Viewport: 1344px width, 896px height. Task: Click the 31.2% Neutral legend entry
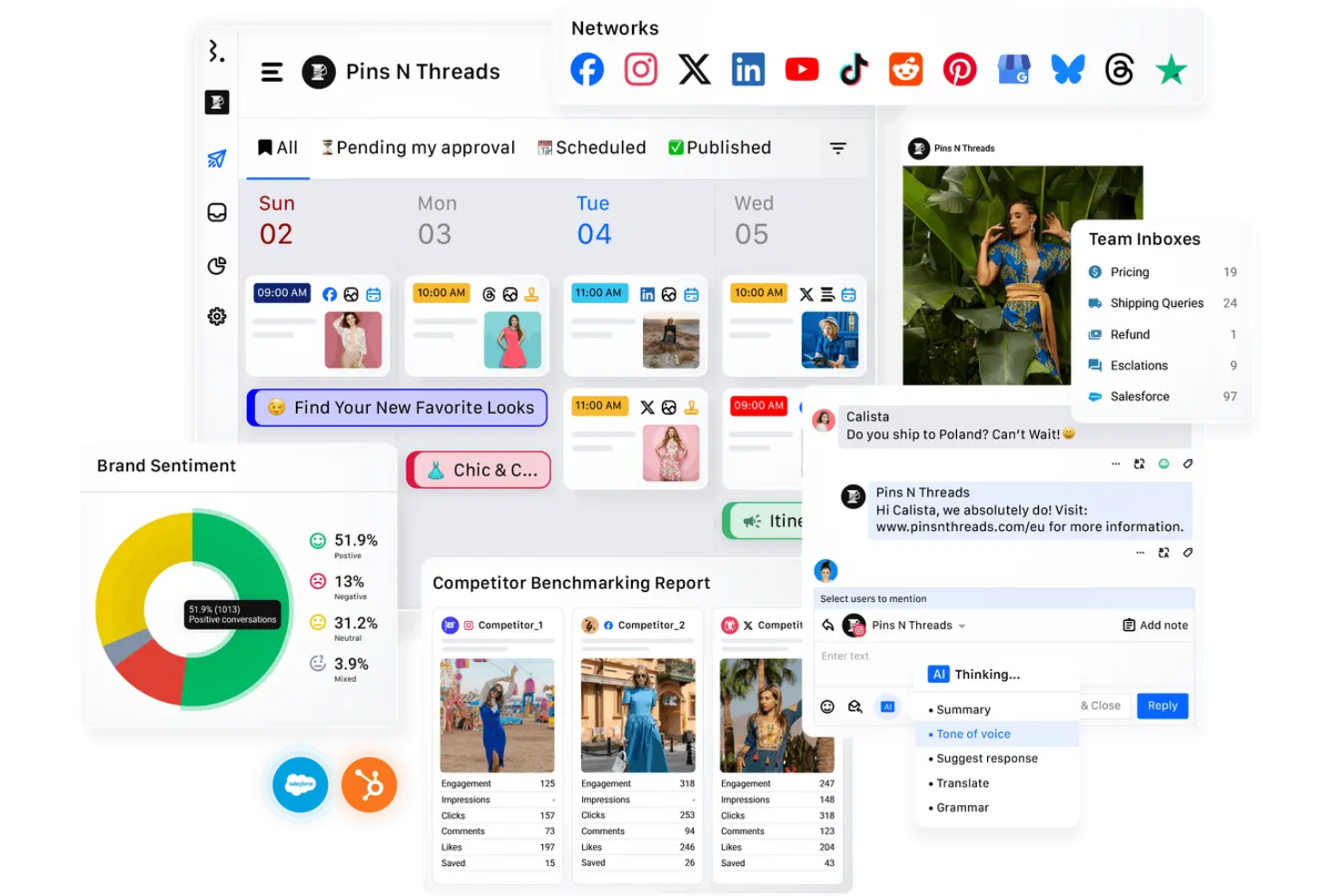[x=343, y=628]
